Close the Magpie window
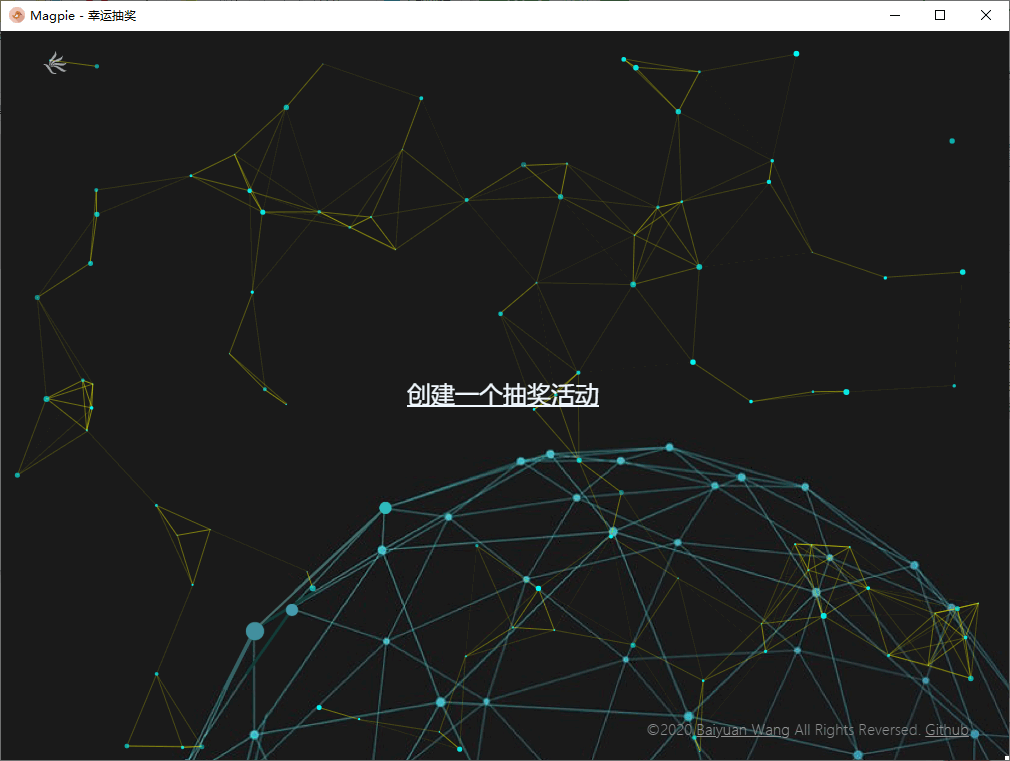This screenshot has width=1010, height=761. point(986,15)
